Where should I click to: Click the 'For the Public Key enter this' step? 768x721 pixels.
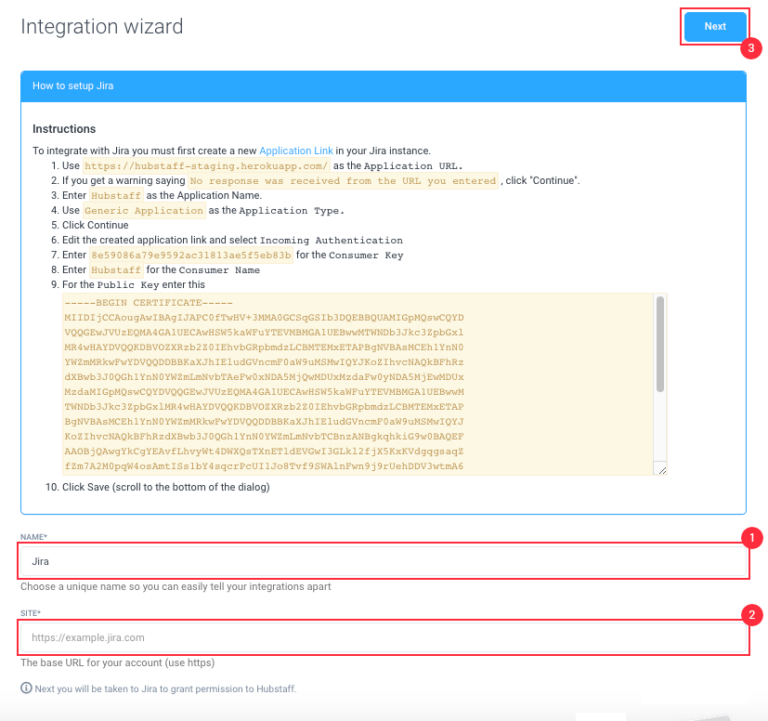tap(133, 285)
